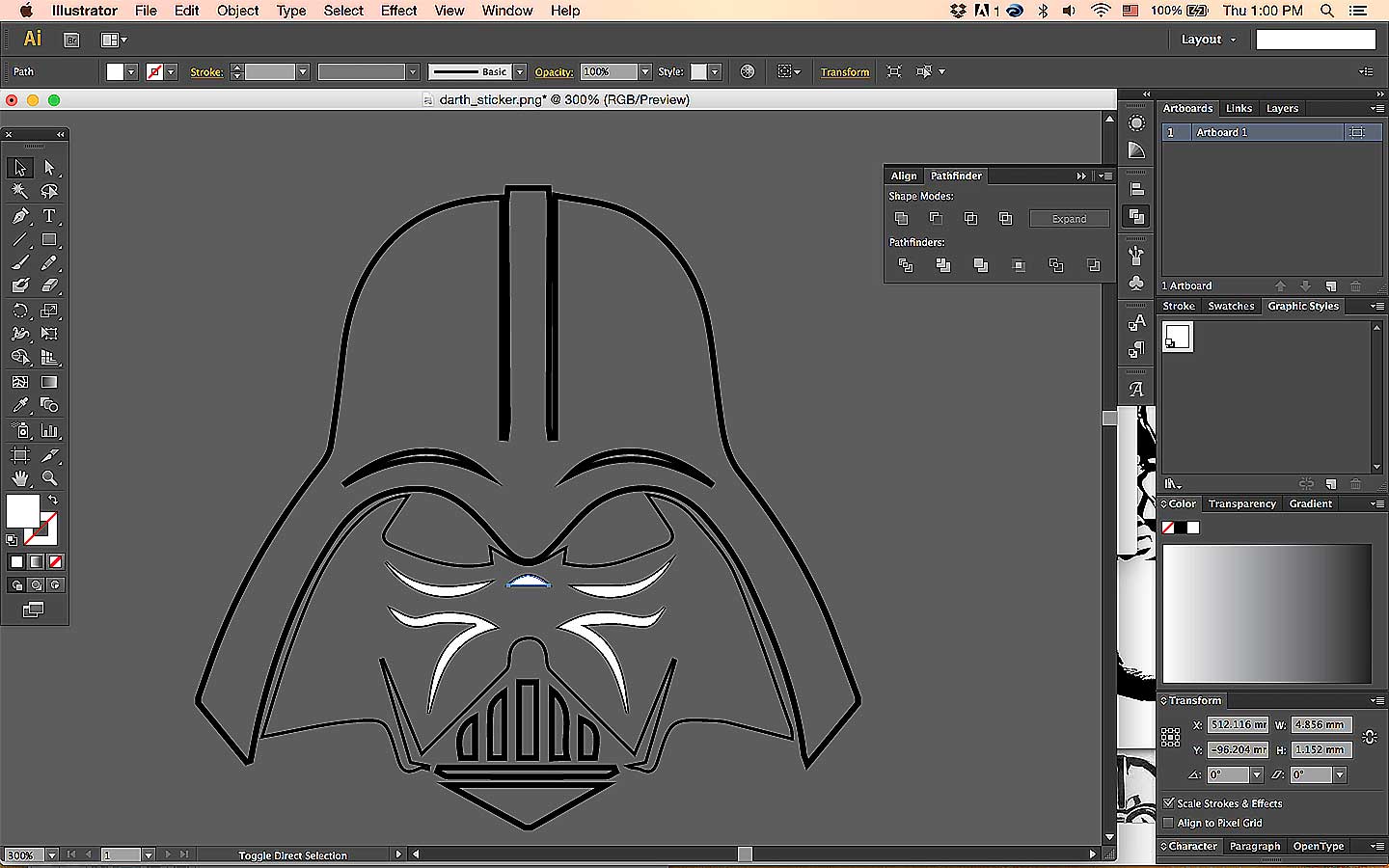Select the Eraser tool

[x=49, y=285]
